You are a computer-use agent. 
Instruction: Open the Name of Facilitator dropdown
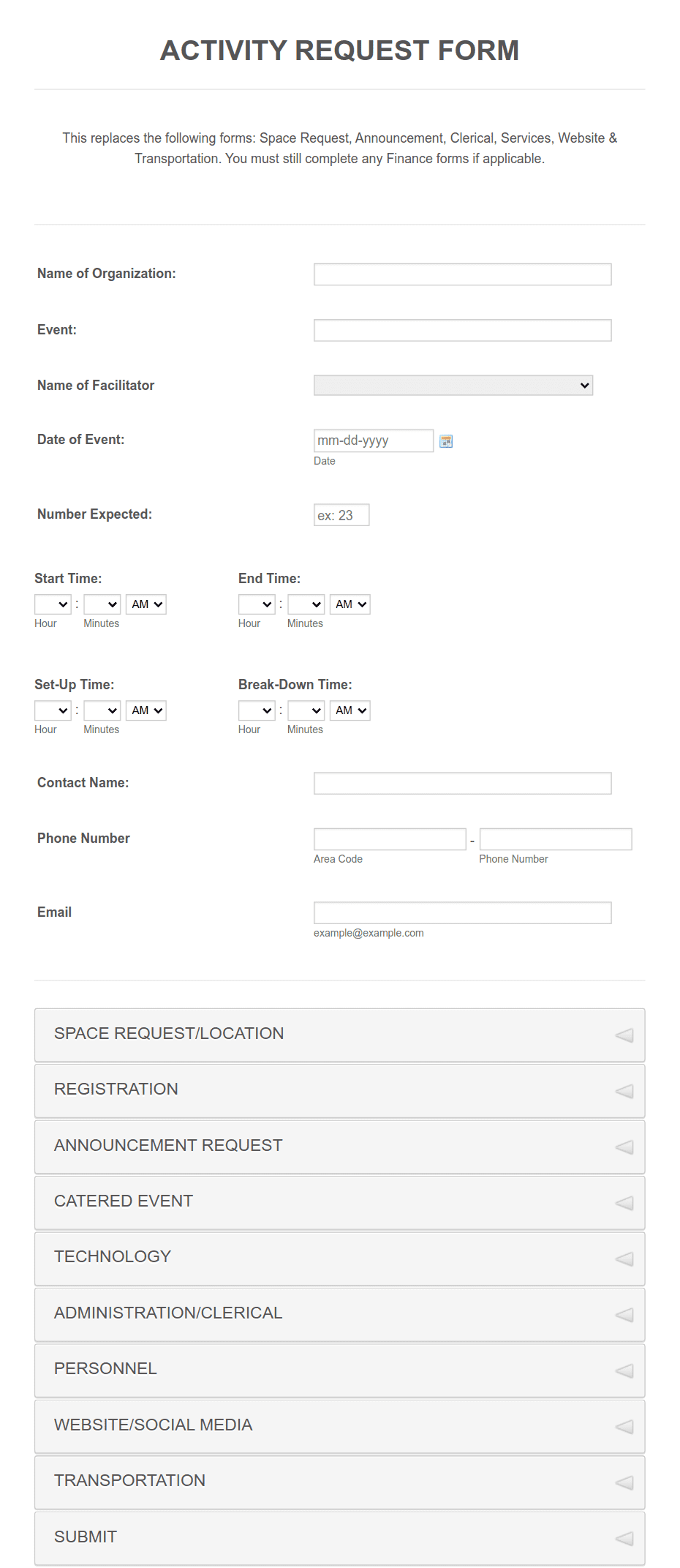coord(453,385)
